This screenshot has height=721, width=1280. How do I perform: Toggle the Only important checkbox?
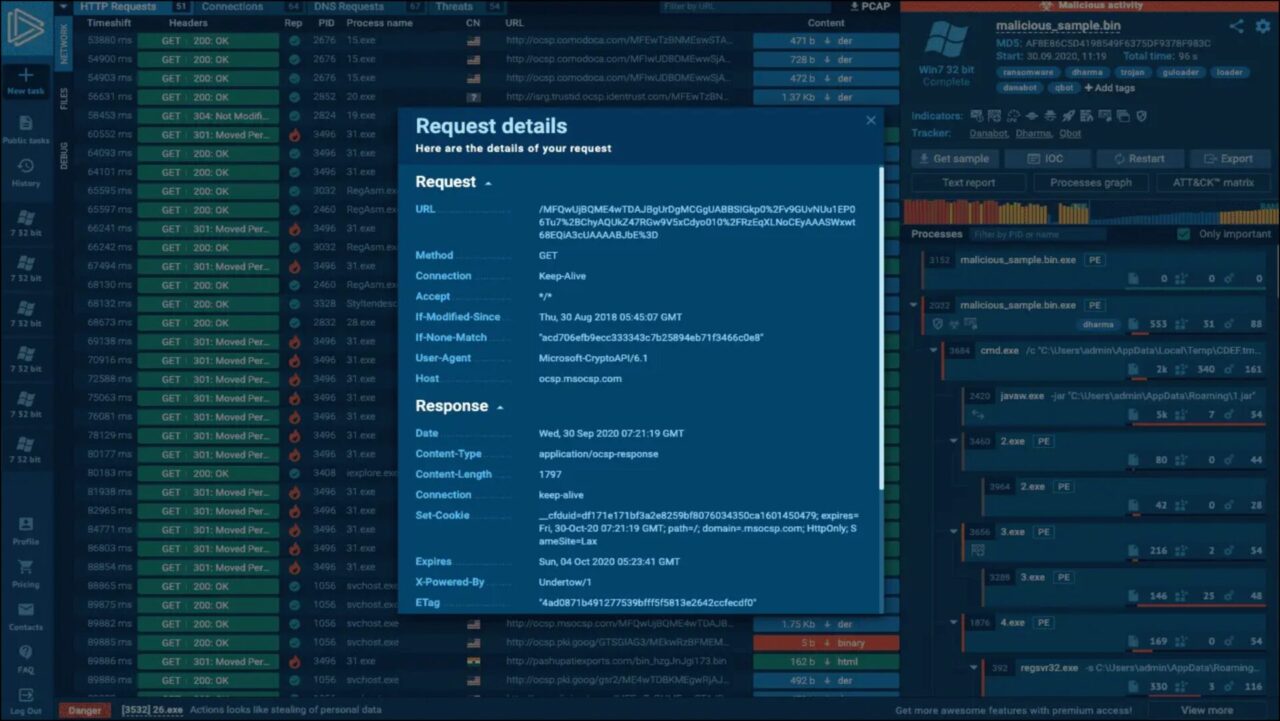(x=1184, y=234)
